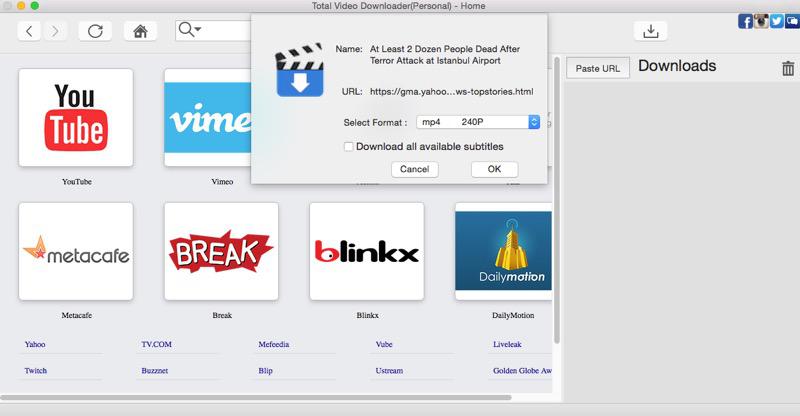Click the Metacafe caption text
800x416 pixels.
pos(77,315)
